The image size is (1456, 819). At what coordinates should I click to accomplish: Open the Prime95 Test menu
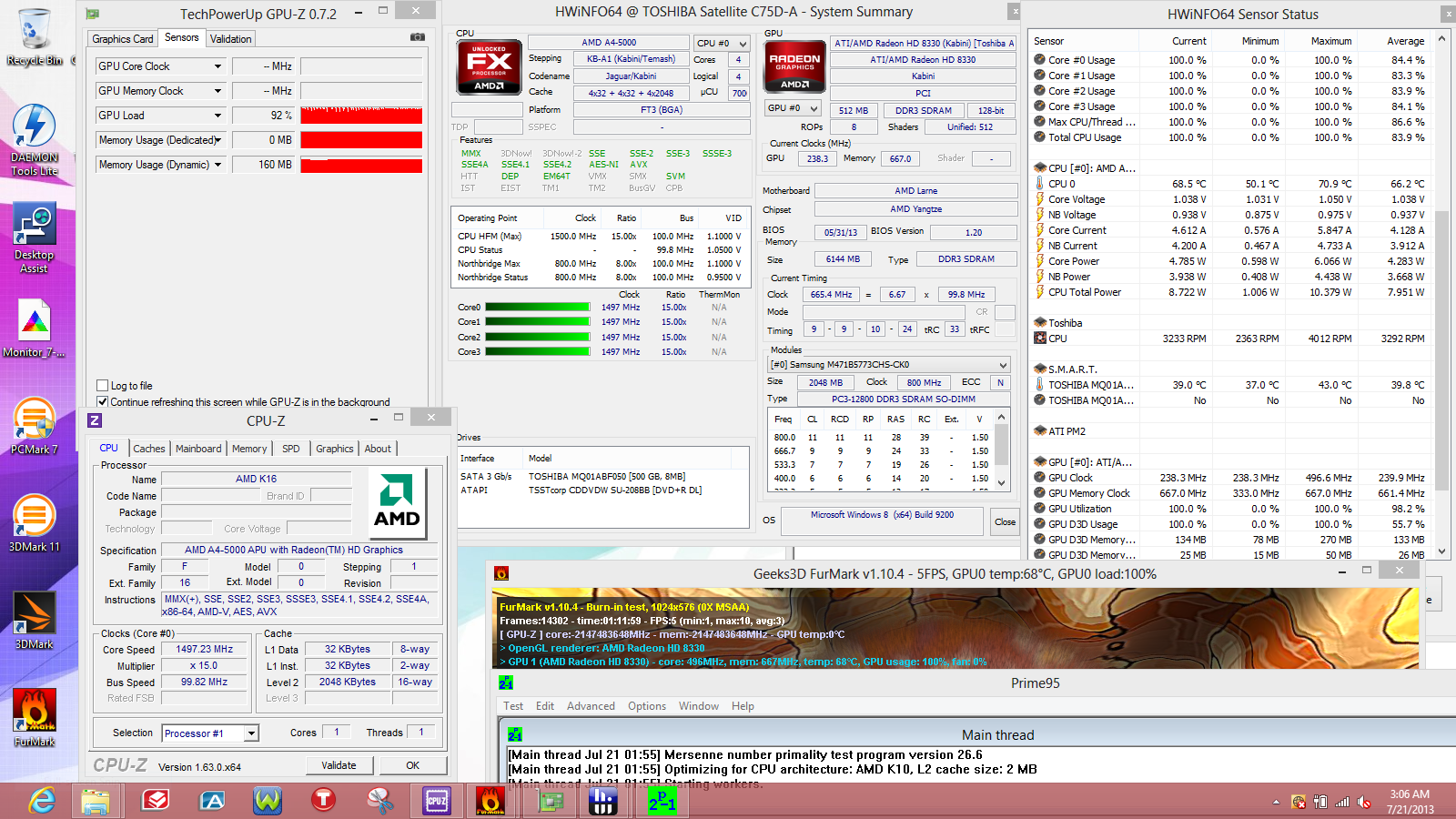pos(513,706)
